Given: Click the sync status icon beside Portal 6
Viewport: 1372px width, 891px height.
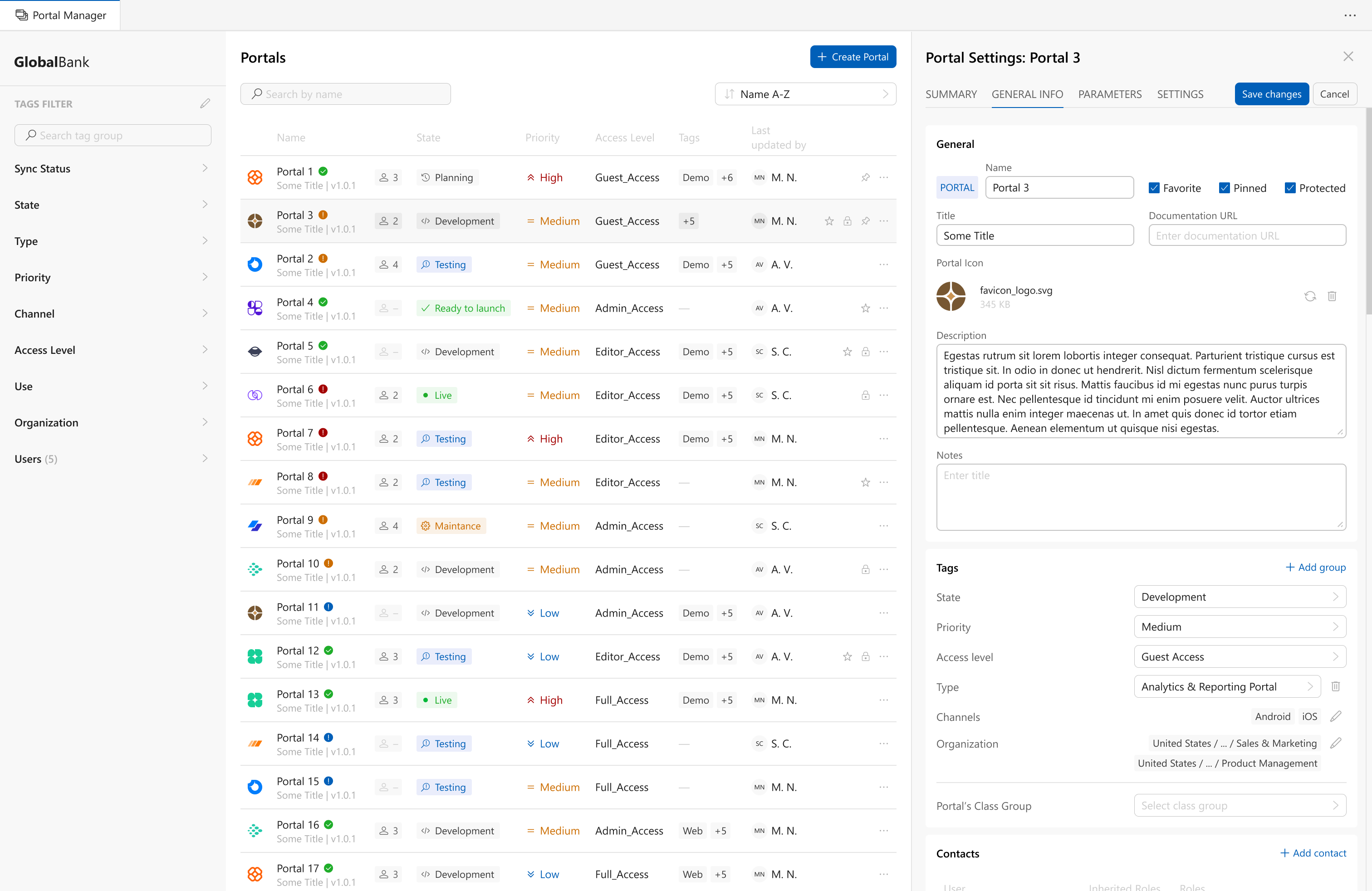Looking at the screenshot, I should (x=323, y=389).
